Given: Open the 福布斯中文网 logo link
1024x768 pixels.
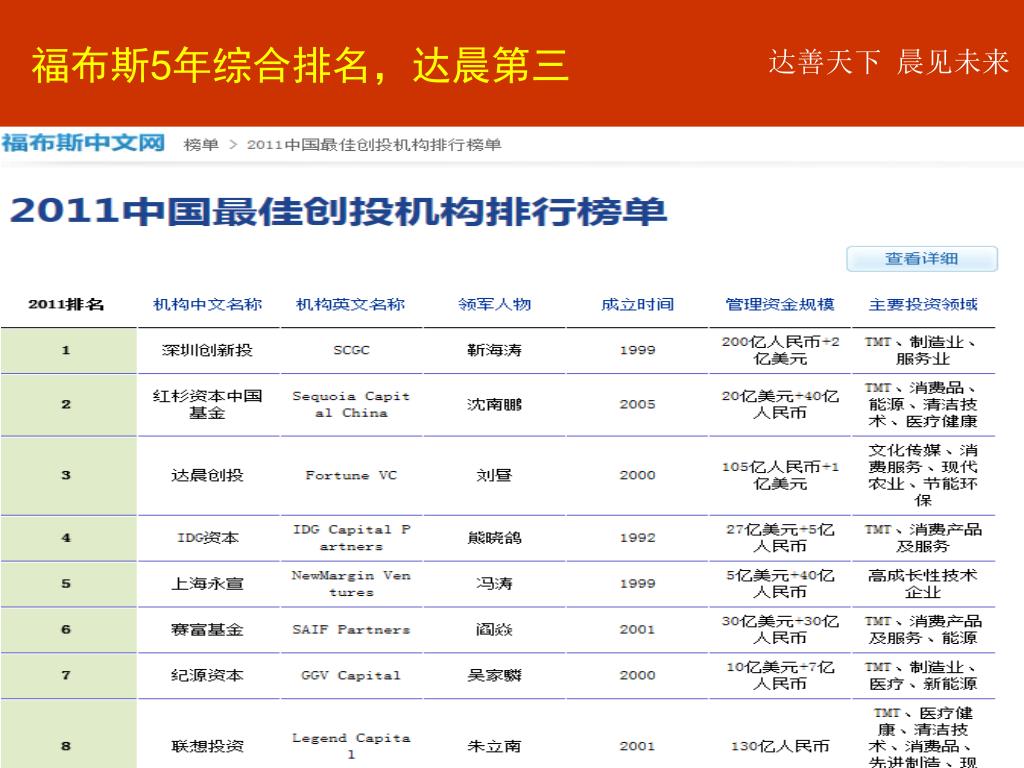Looking at the screenshot, I should pyautogui.click(x=83, y=142).
